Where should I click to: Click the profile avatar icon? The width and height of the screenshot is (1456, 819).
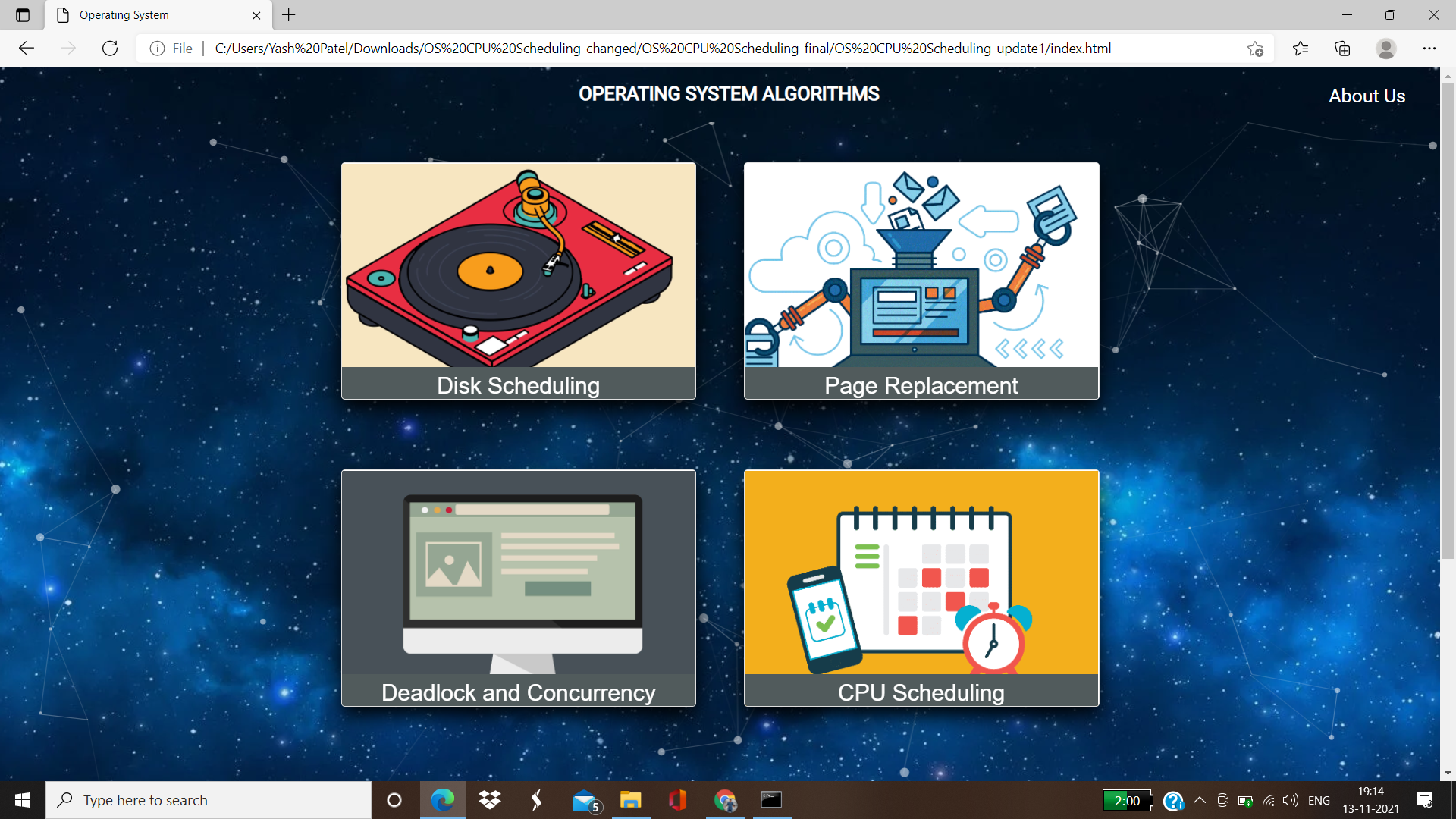(x=1385, y=49)
